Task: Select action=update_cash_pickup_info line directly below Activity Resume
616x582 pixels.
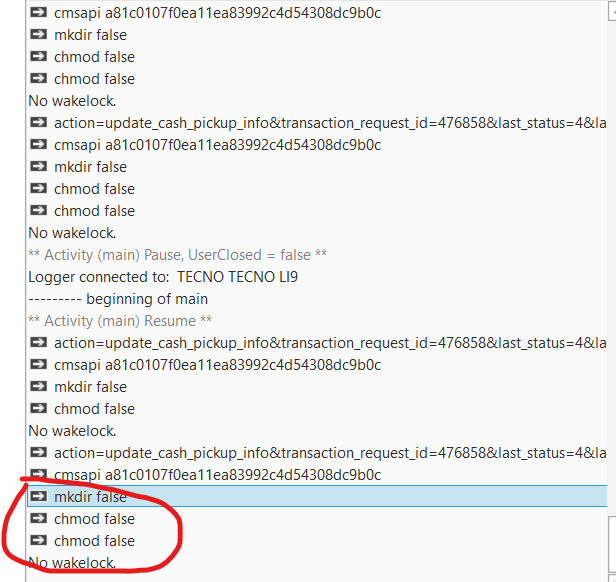Action: click(x=317, y=343)
